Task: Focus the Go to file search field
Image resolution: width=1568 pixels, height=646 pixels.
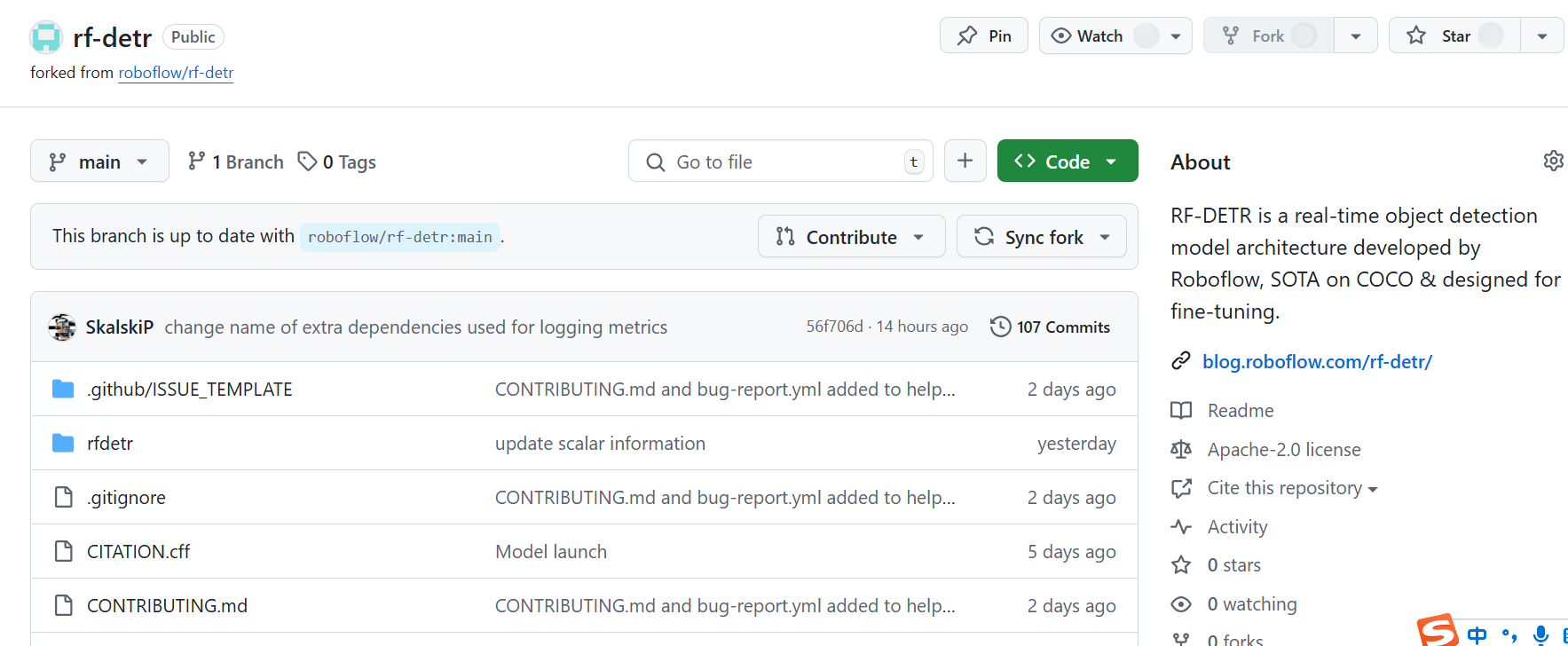Action: click(x=781, y=161)
